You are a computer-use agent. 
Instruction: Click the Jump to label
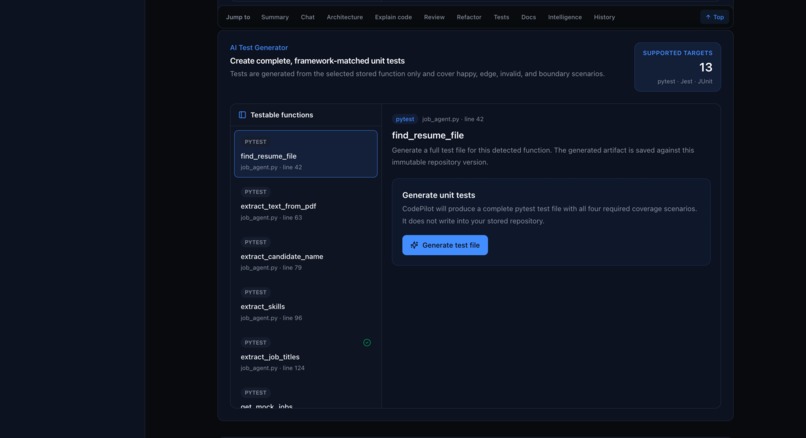point(238,17)
